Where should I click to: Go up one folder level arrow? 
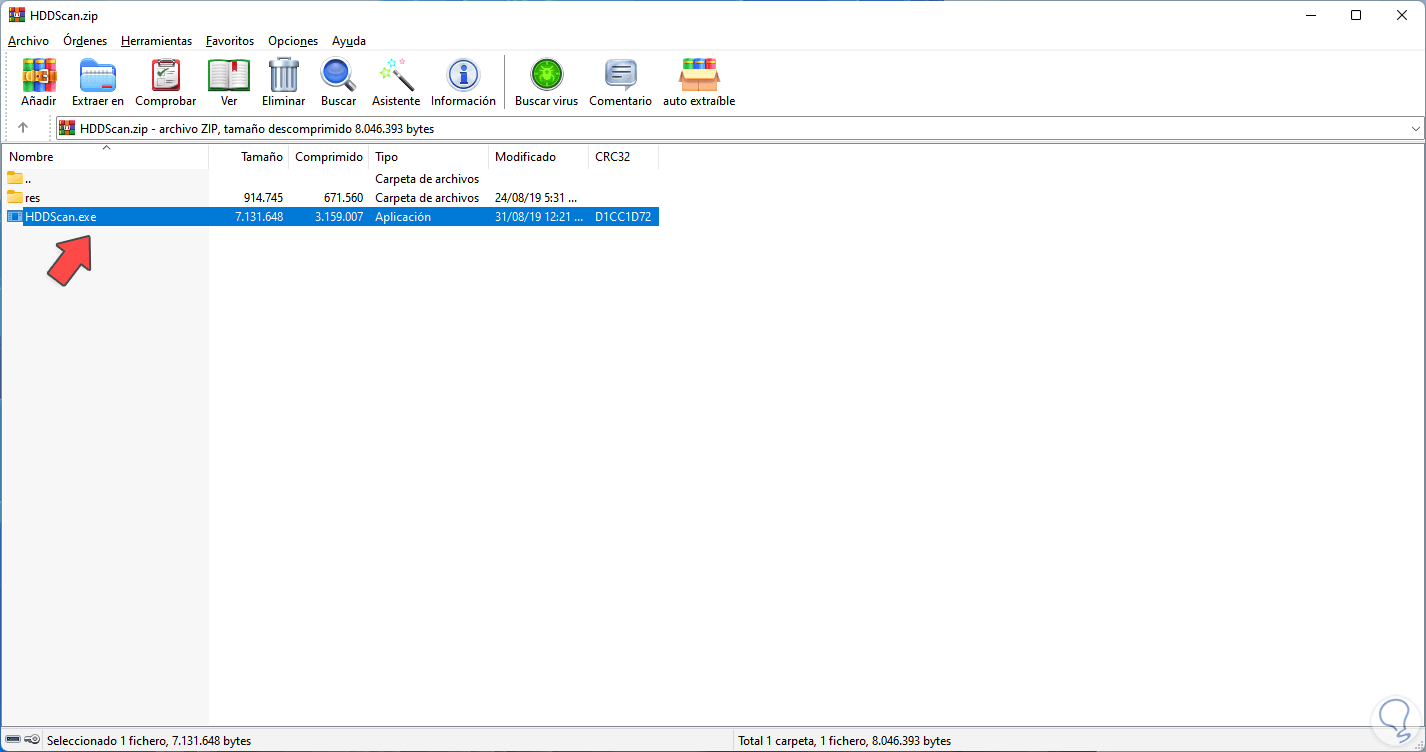[23, 128]
